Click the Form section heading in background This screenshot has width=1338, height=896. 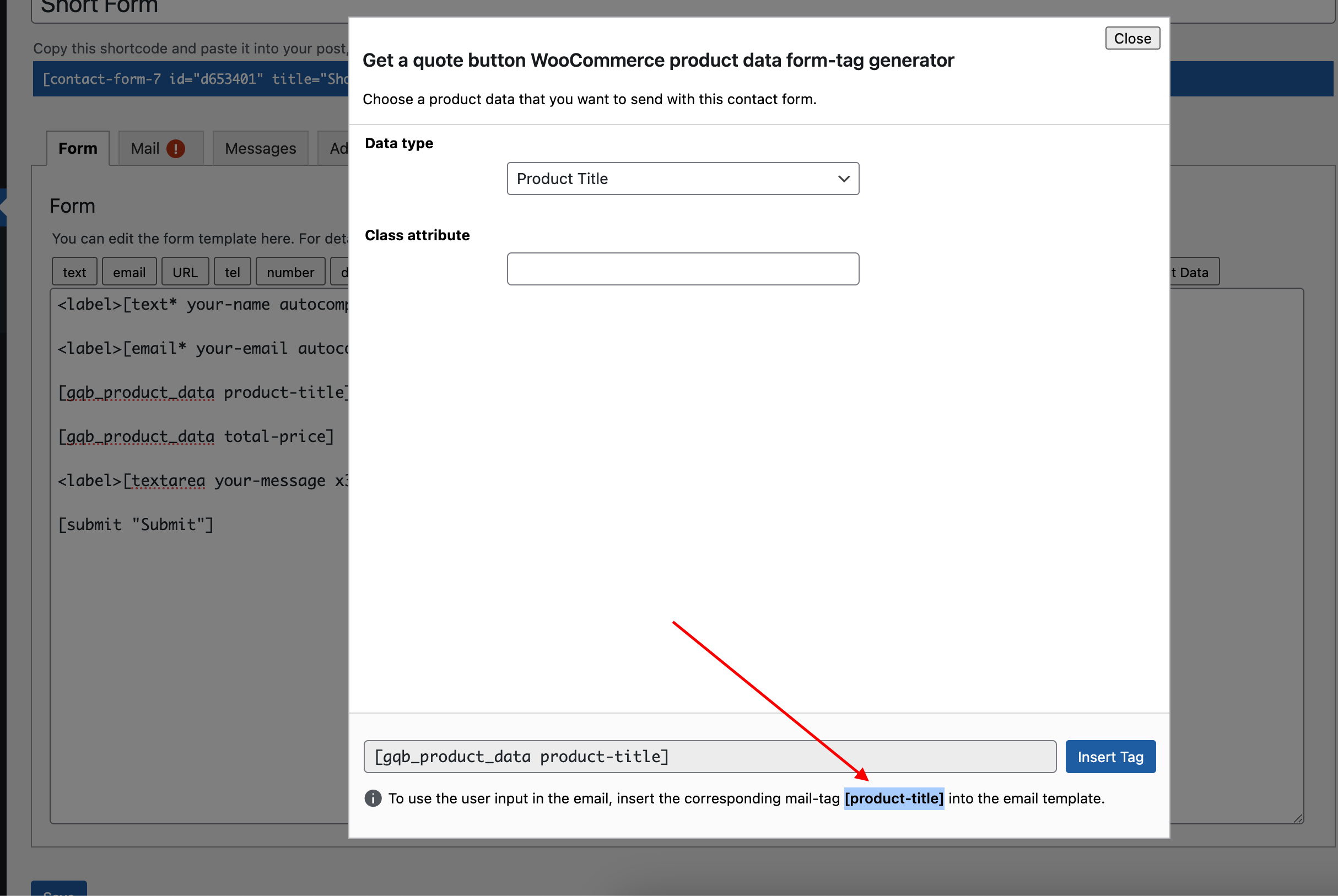(73, 206)
